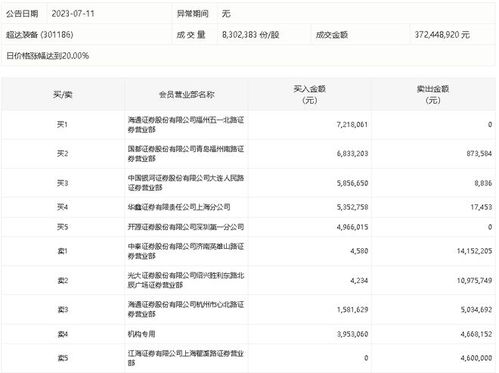Select buy amount 1,581,629
The image size is (499, 373).
pos(352,309)
